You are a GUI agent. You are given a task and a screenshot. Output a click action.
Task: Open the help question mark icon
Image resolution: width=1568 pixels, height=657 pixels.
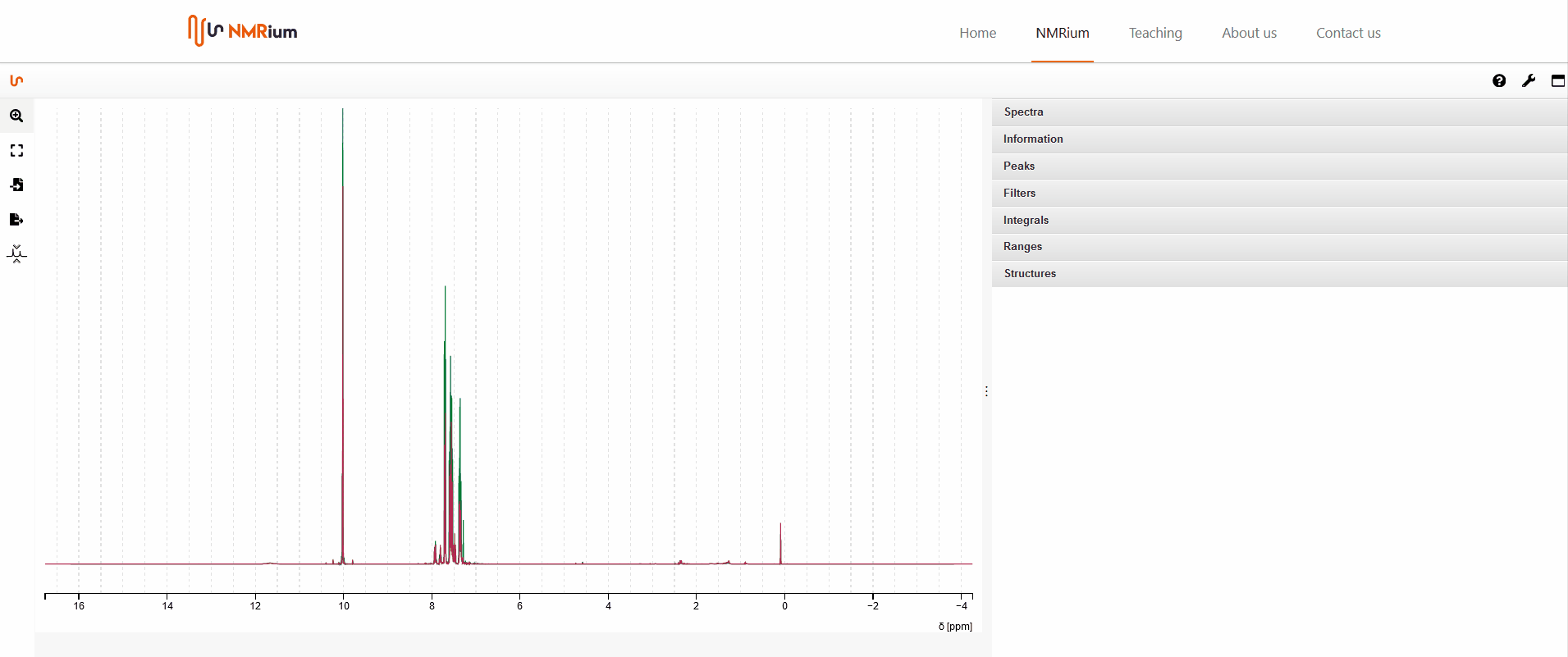[1499, 80]
